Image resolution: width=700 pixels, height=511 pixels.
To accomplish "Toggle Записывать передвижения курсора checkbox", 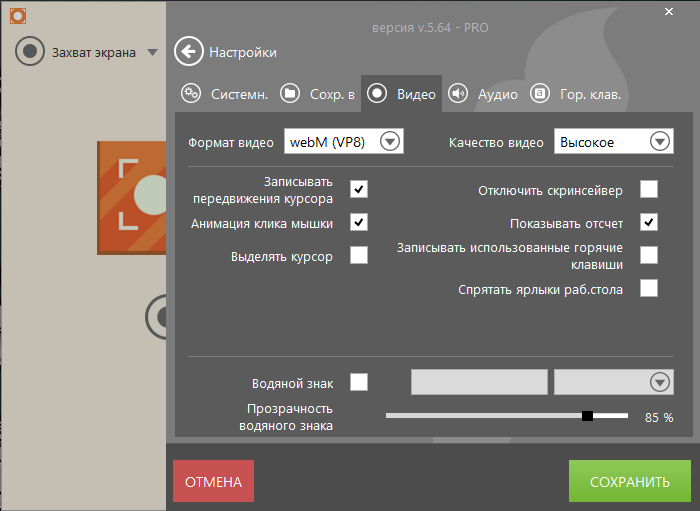I will tap(359, 189).
